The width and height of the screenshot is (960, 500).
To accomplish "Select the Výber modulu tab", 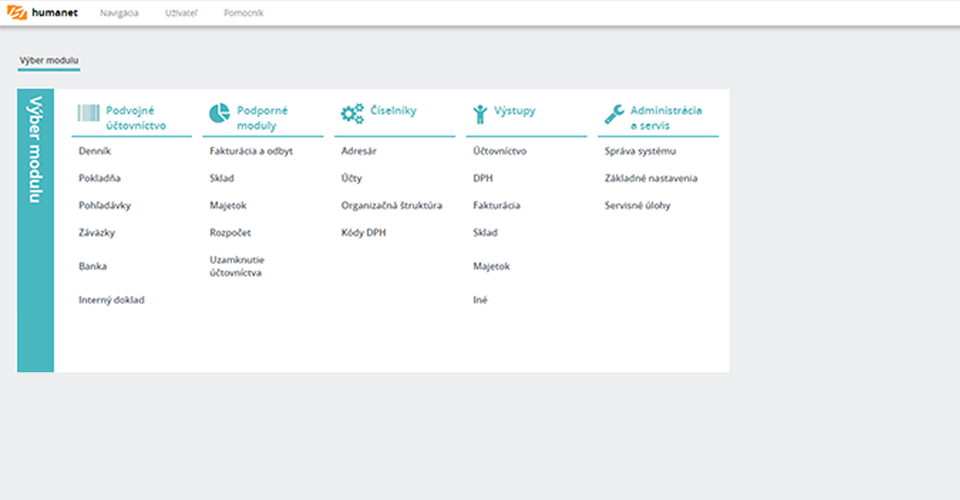I will click(49, 61).
